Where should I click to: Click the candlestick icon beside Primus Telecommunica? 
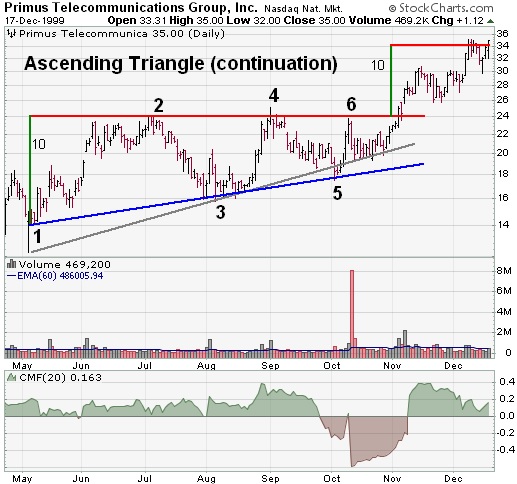tap(12, 33)
